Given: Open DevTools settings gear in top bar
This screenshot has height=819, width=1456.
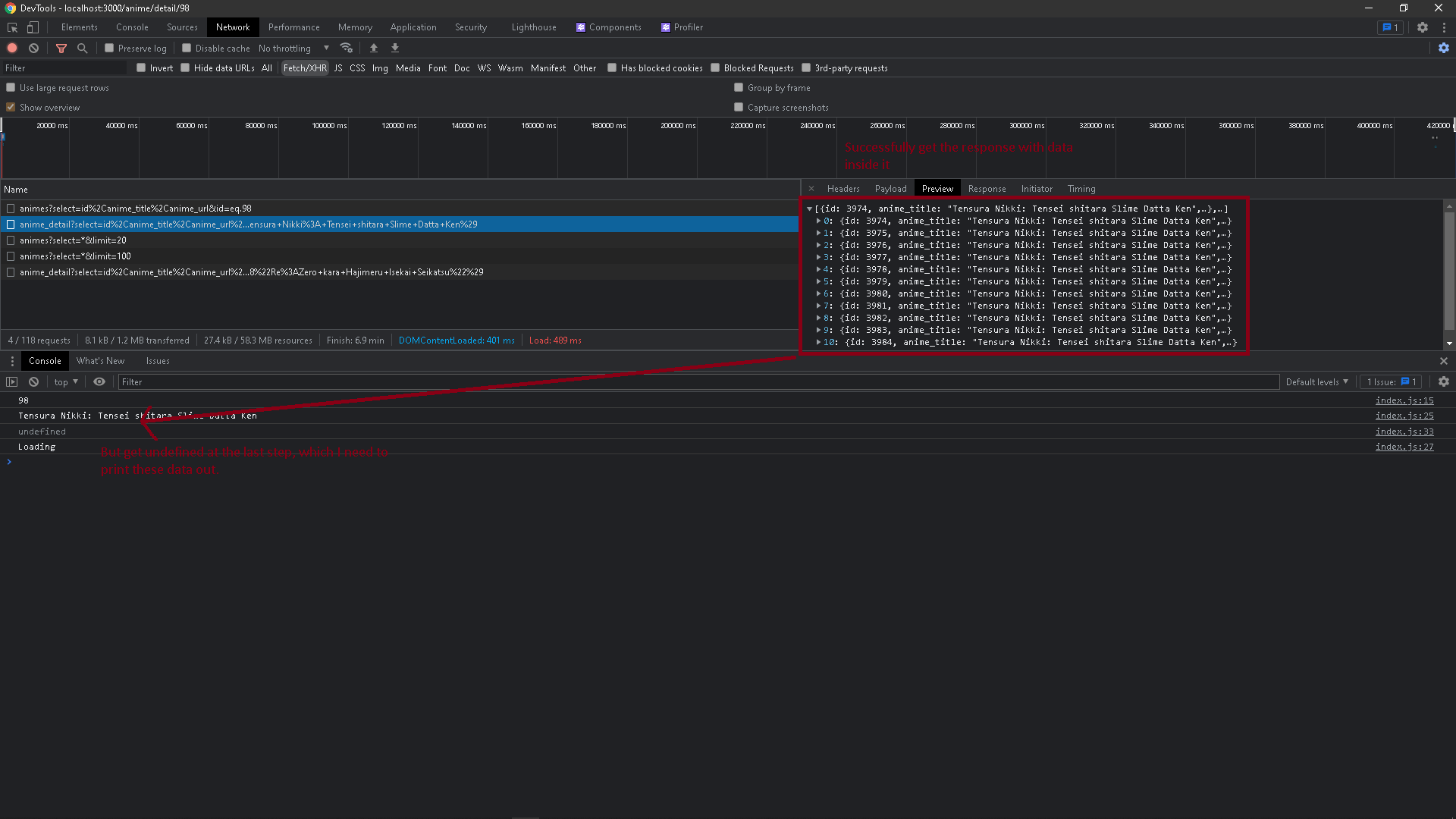Looking at the screenshot, I should pyautogui.click(x=1423, y=27).
